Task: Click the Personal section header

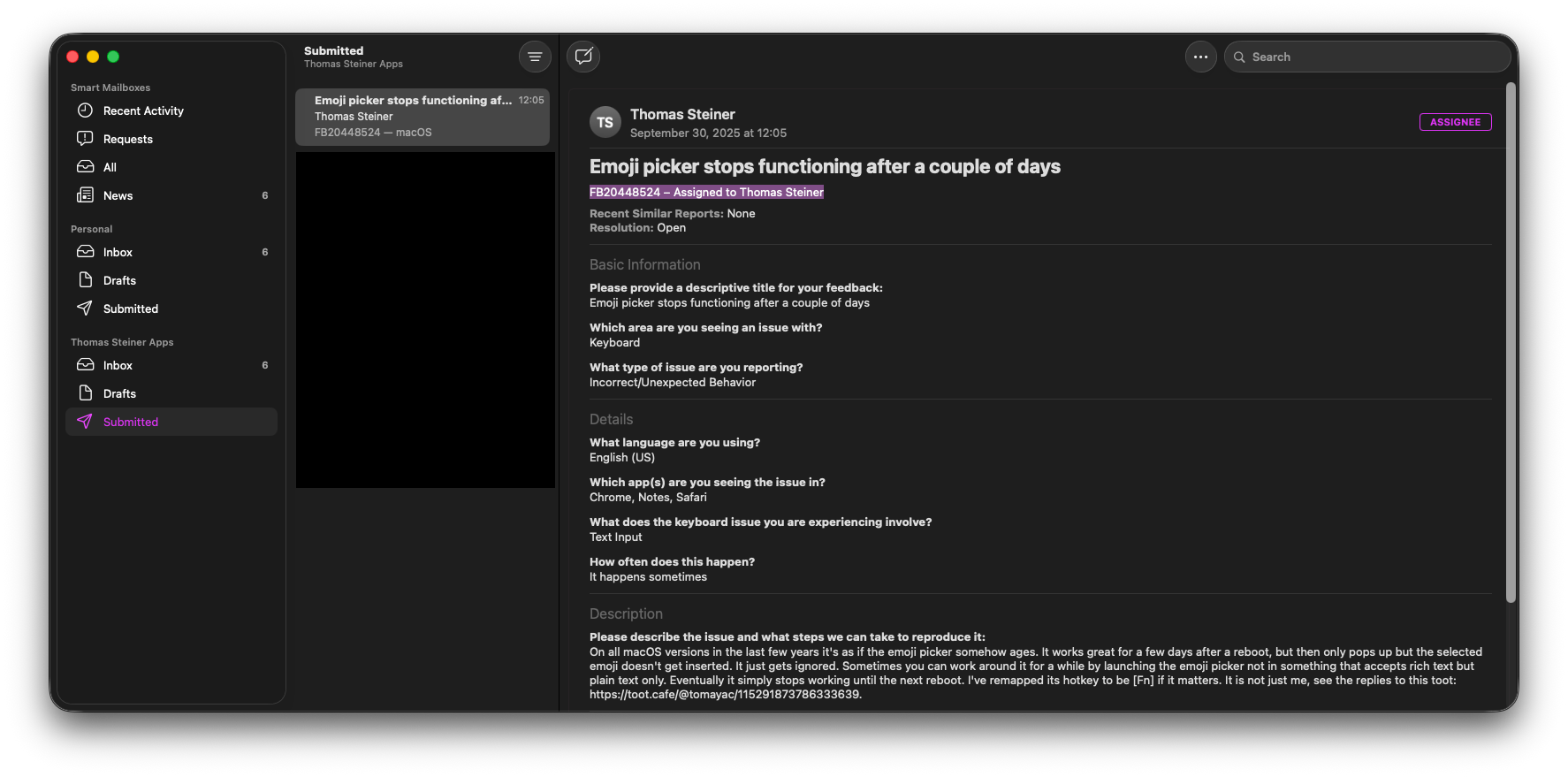Action: pyautogui.click(x=92, y=229)
